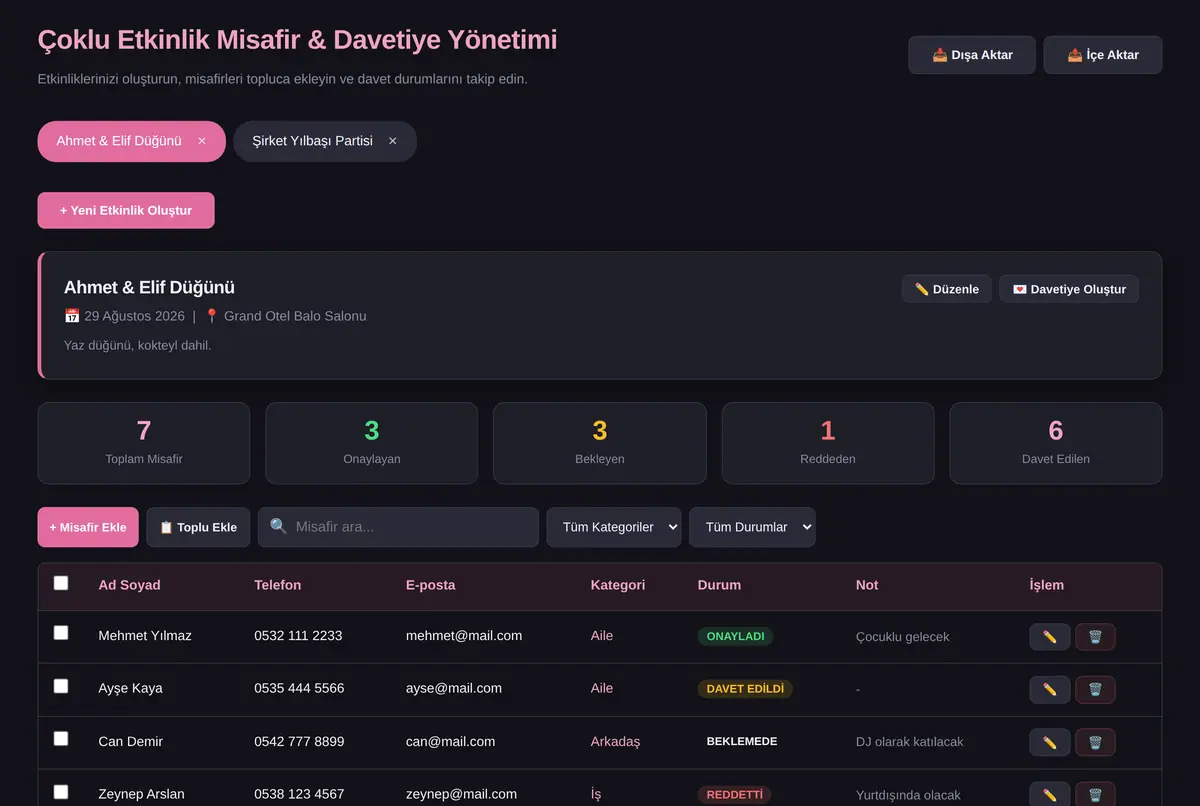This screenshot has width=1200, height=806.
Task: Edit Zeynep Arslan with pencil icon
Action: pyautogui.click(x=1050, y=794)
